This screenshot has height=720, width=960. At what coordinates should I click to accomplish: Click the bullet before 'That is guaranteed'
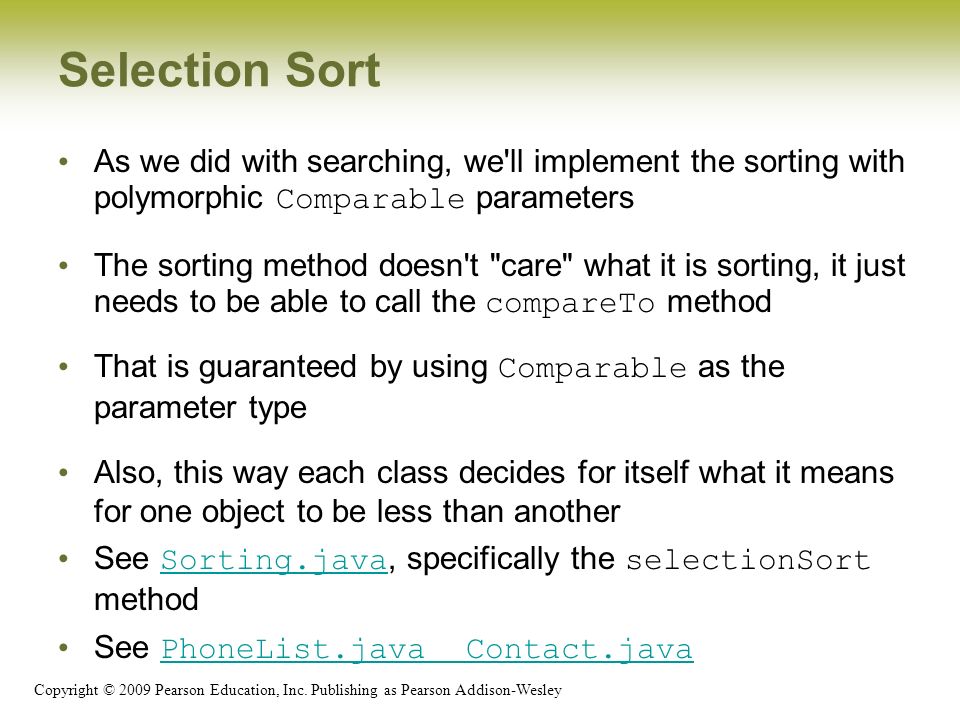click(64, 367)
